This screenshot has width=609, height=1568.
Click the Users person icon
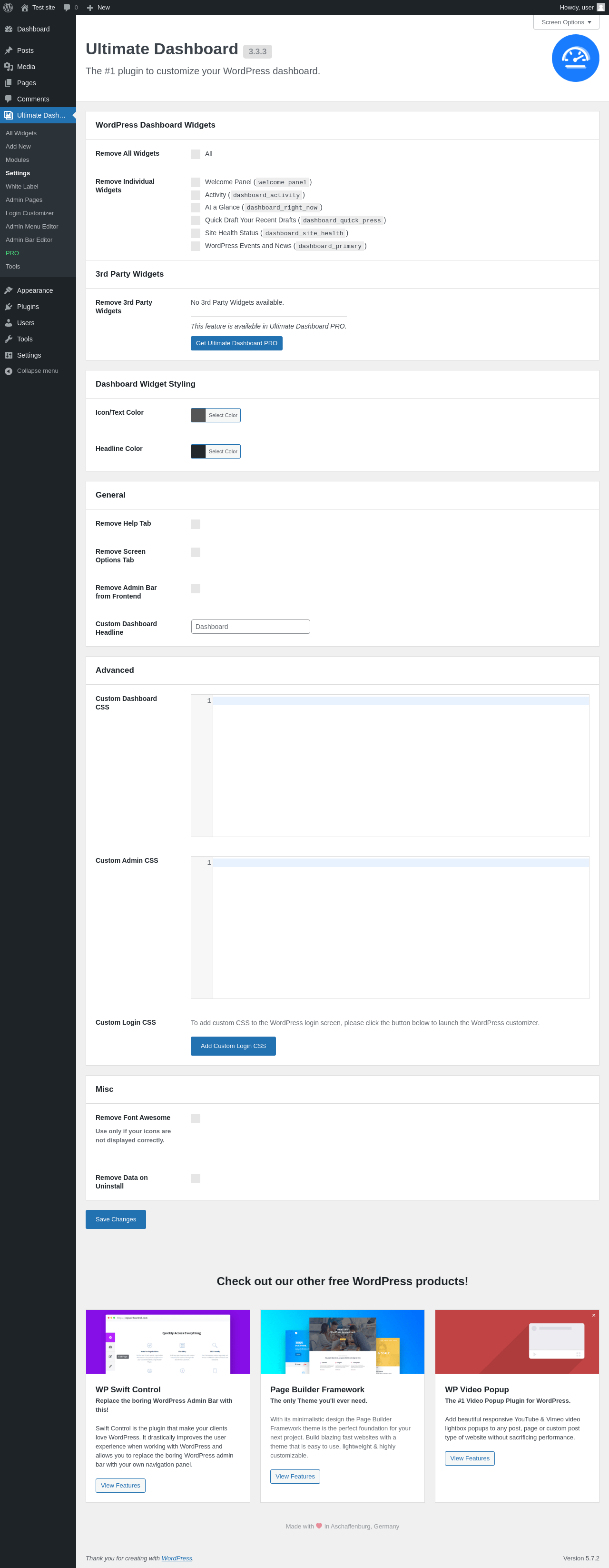(x=9, y=323)
